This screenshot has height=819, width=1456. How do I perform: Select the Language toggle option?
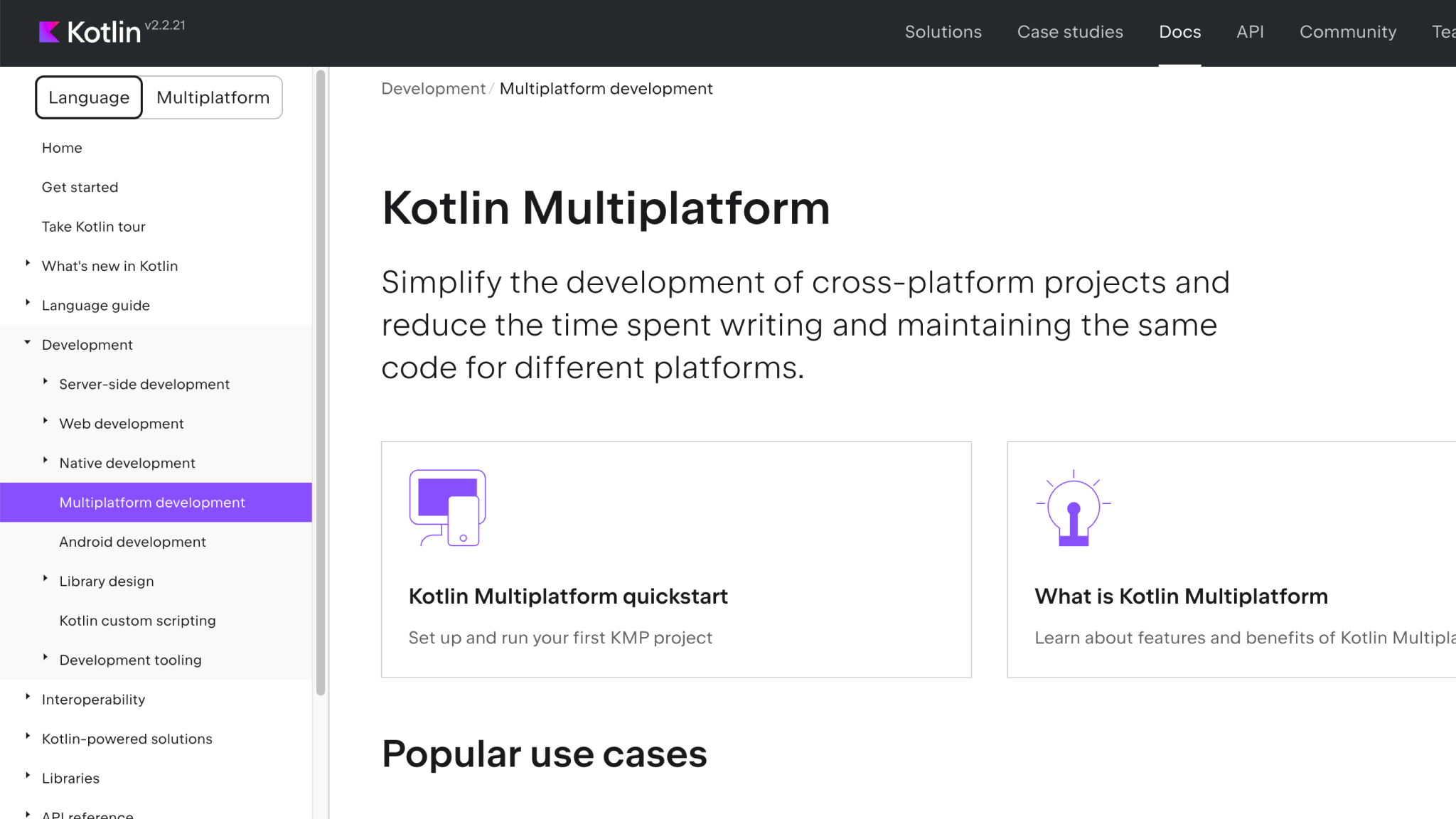(88, 97)
